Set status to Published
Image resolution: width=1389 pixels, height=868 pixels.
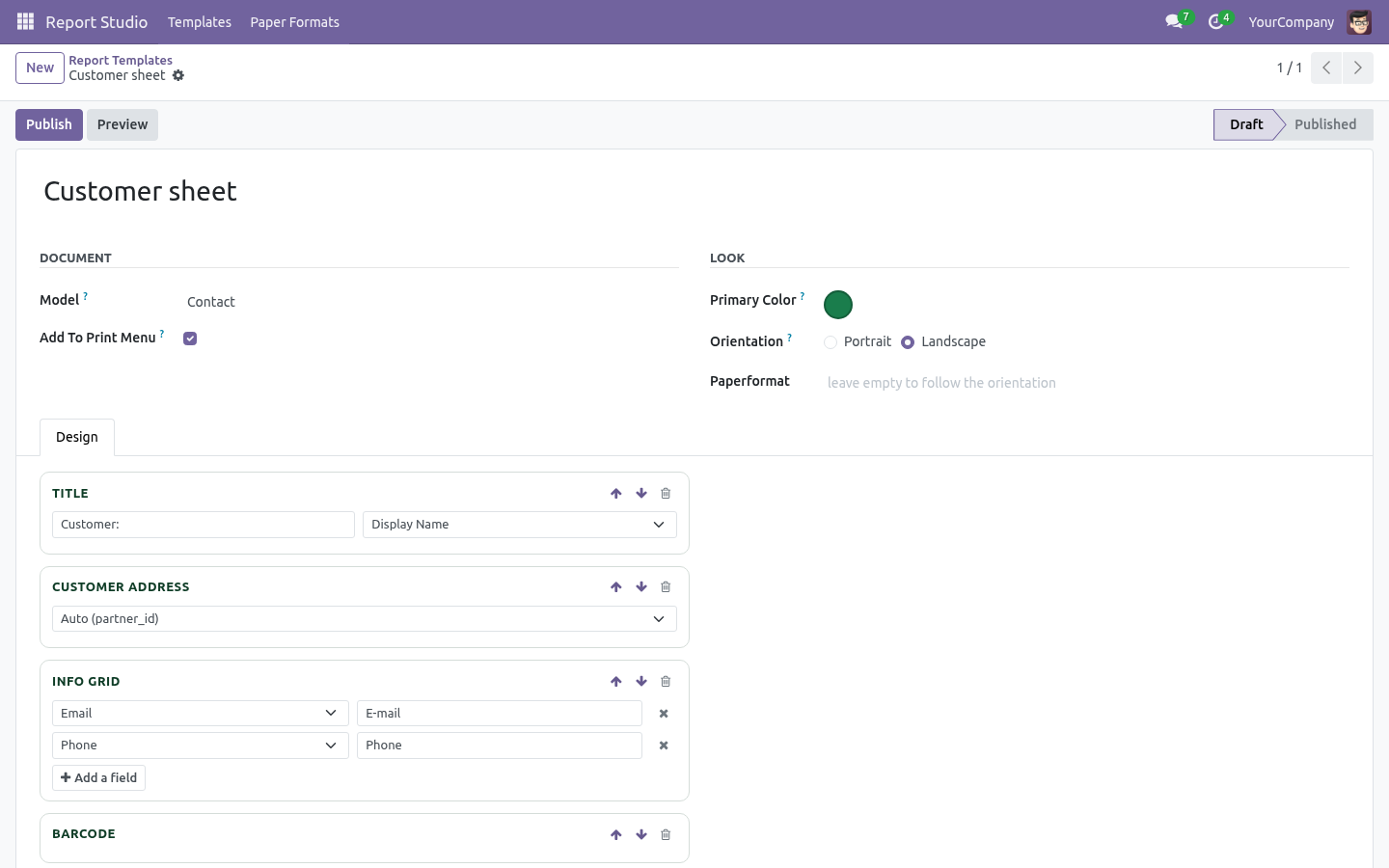tap(1325, 124)
